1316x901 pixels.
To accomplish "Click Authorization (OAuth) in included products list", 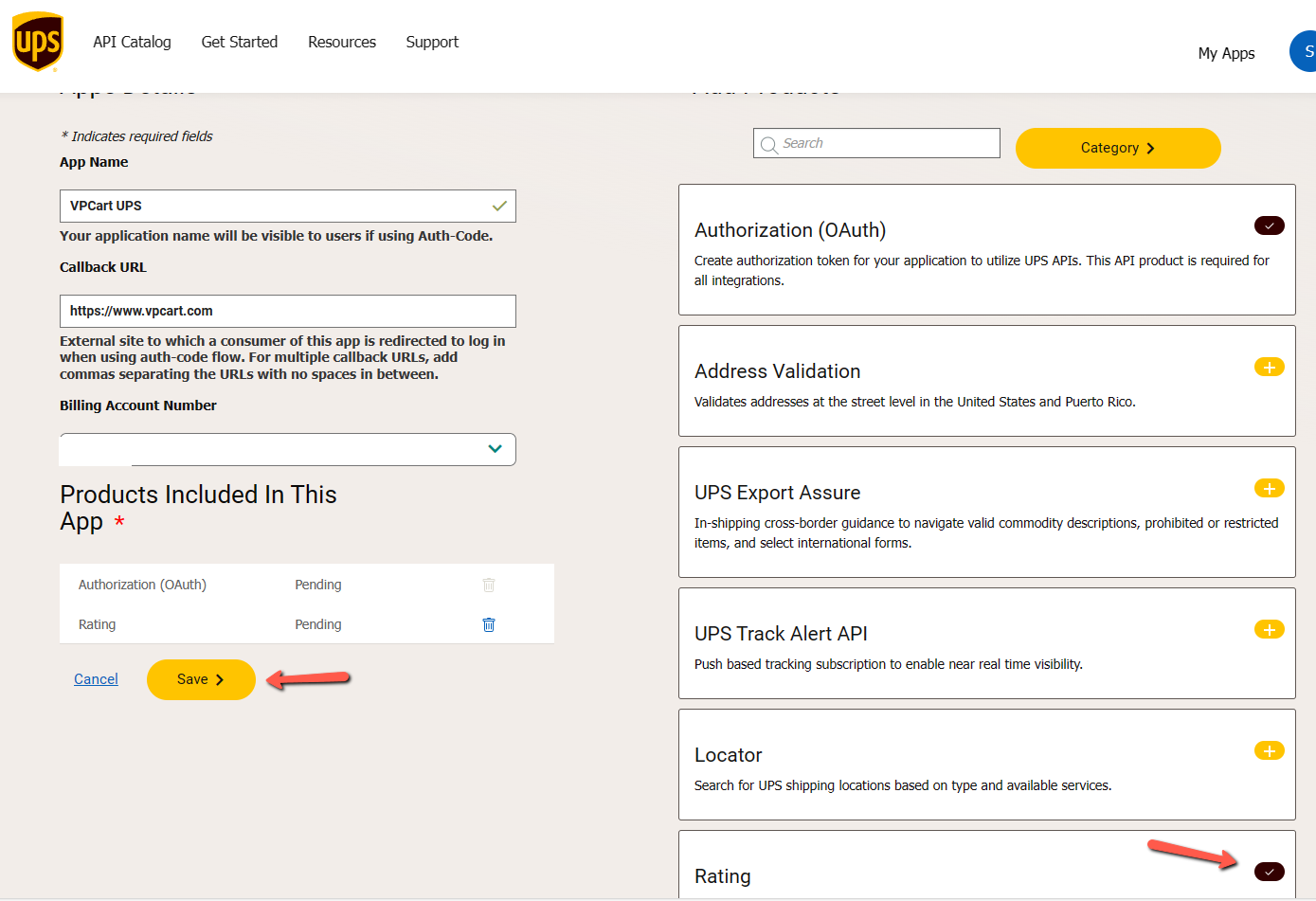I will [x=142, y=585].
